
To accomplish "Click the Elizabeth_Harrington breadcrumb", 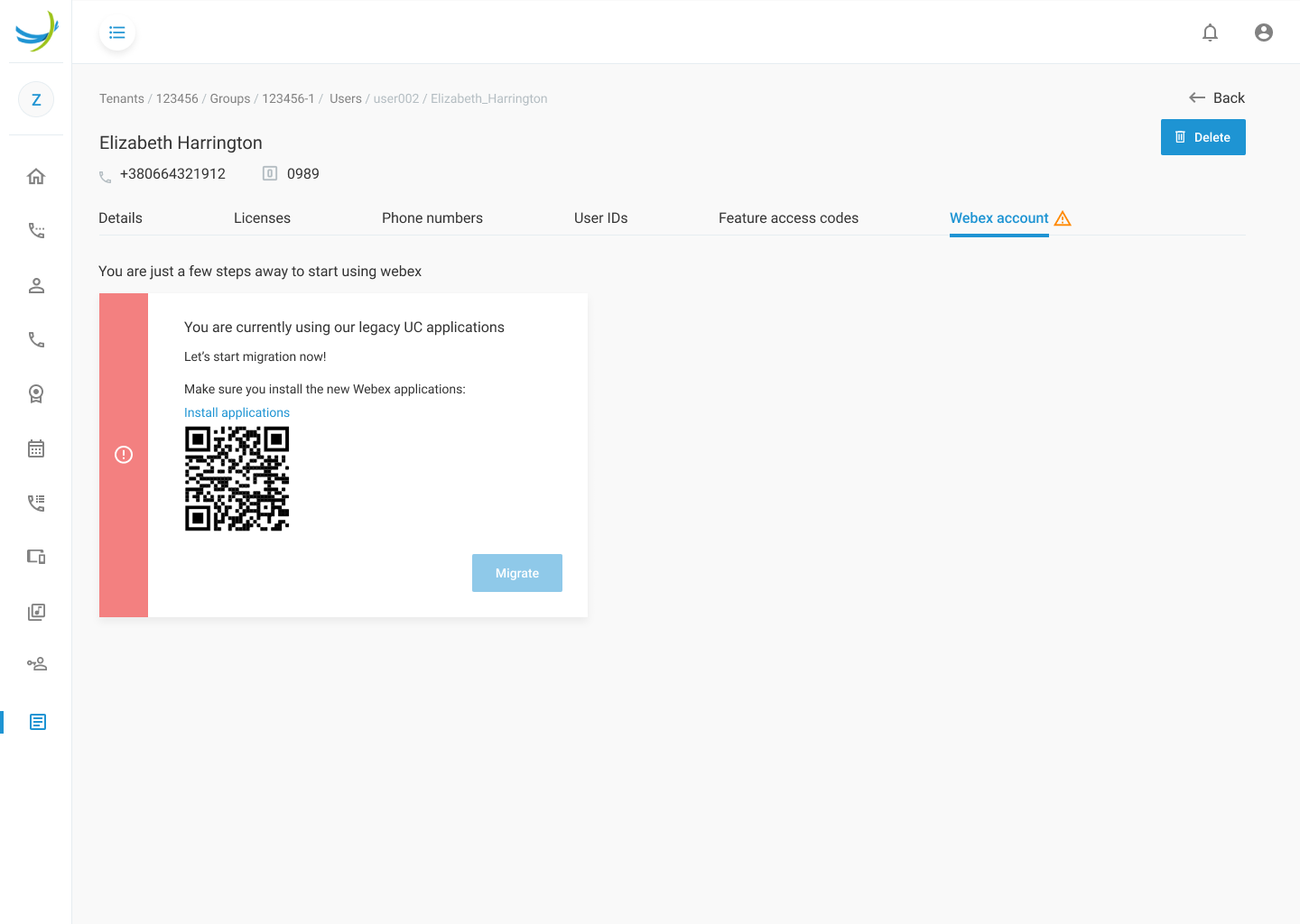I will [489, 98].
